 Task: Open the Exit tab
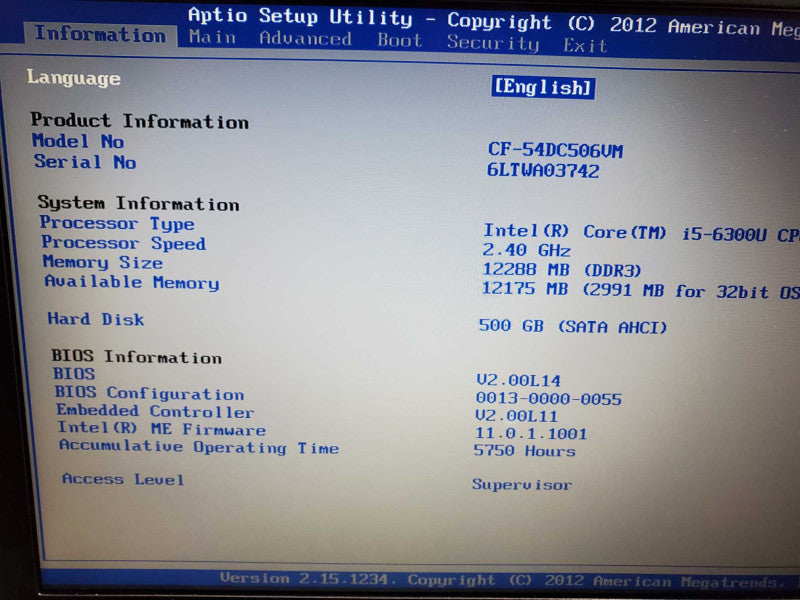[585, 45]
